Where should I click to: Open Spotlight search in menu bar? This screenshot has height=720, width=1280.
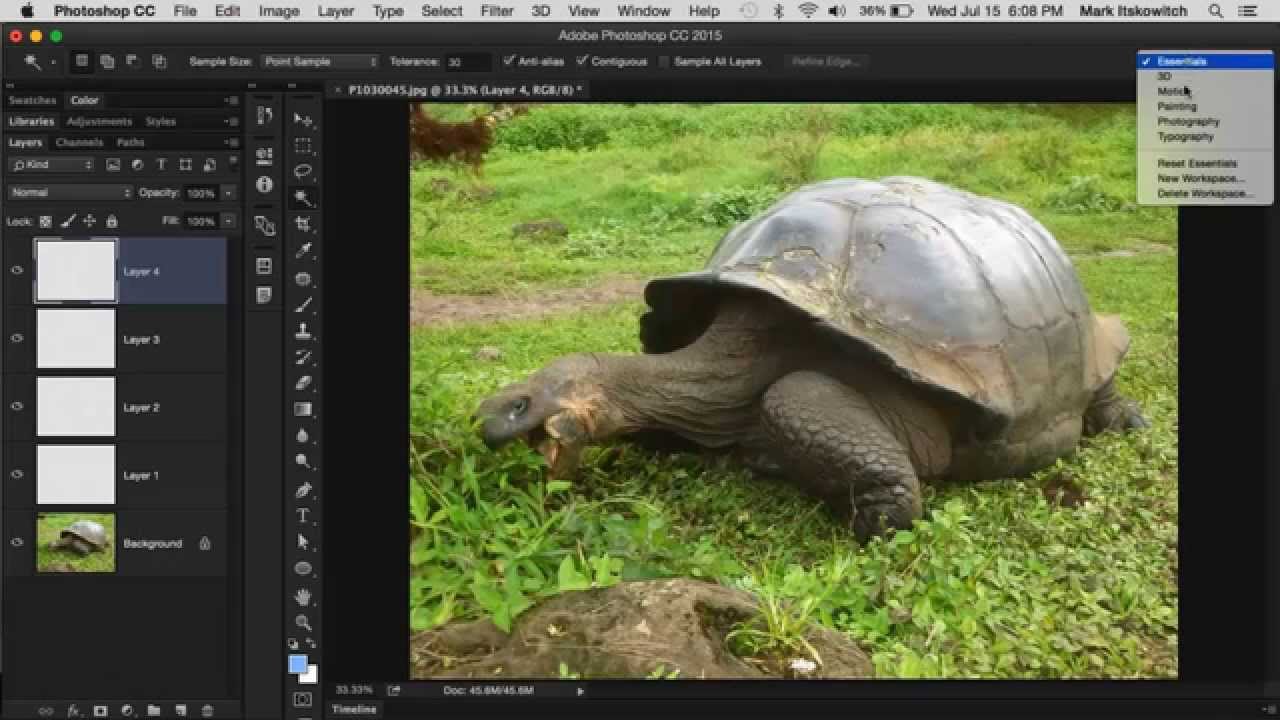pos(1216,11)
